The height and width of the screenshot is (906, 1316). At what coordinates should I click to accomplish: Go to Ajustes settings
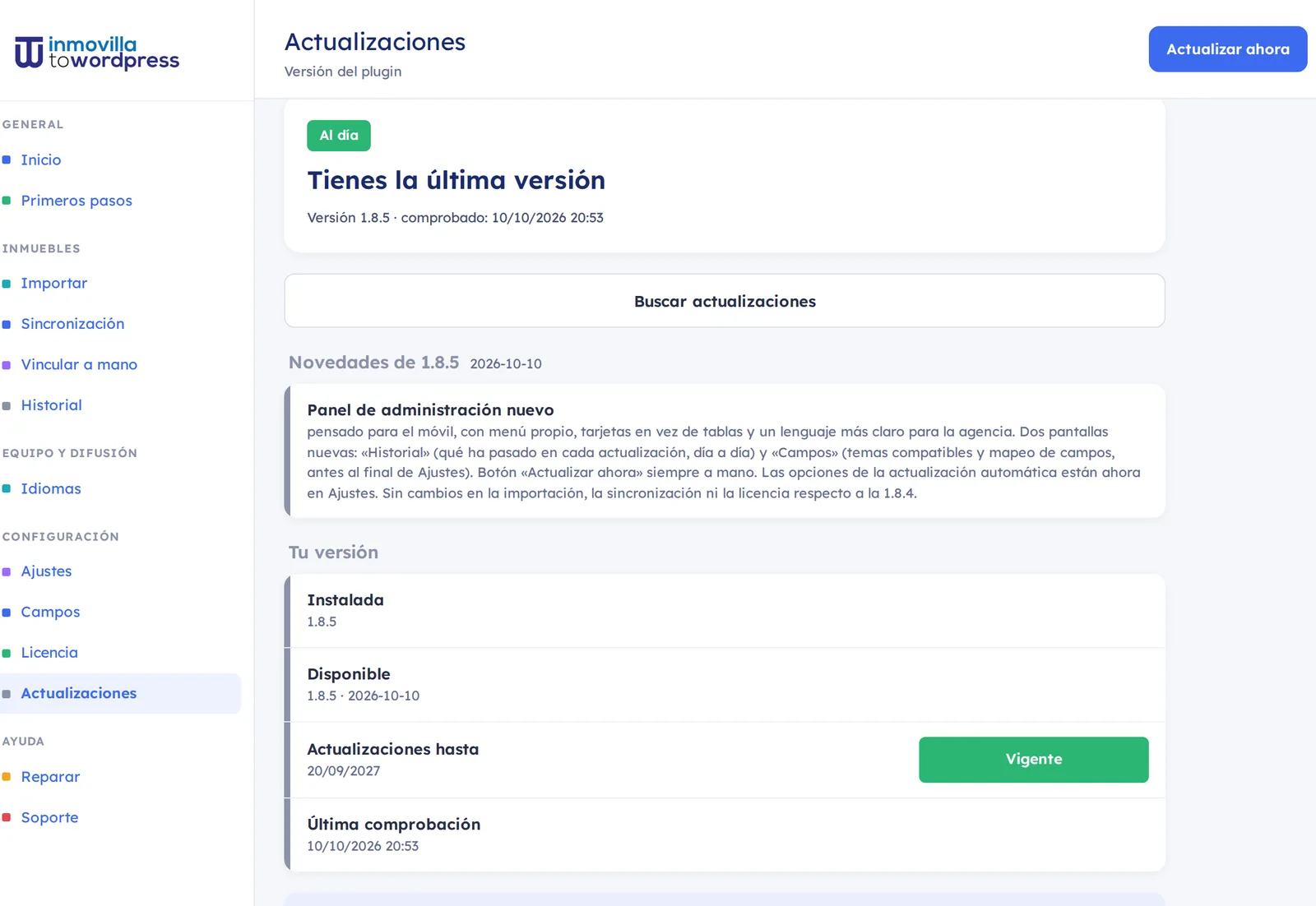pos(46,571)
